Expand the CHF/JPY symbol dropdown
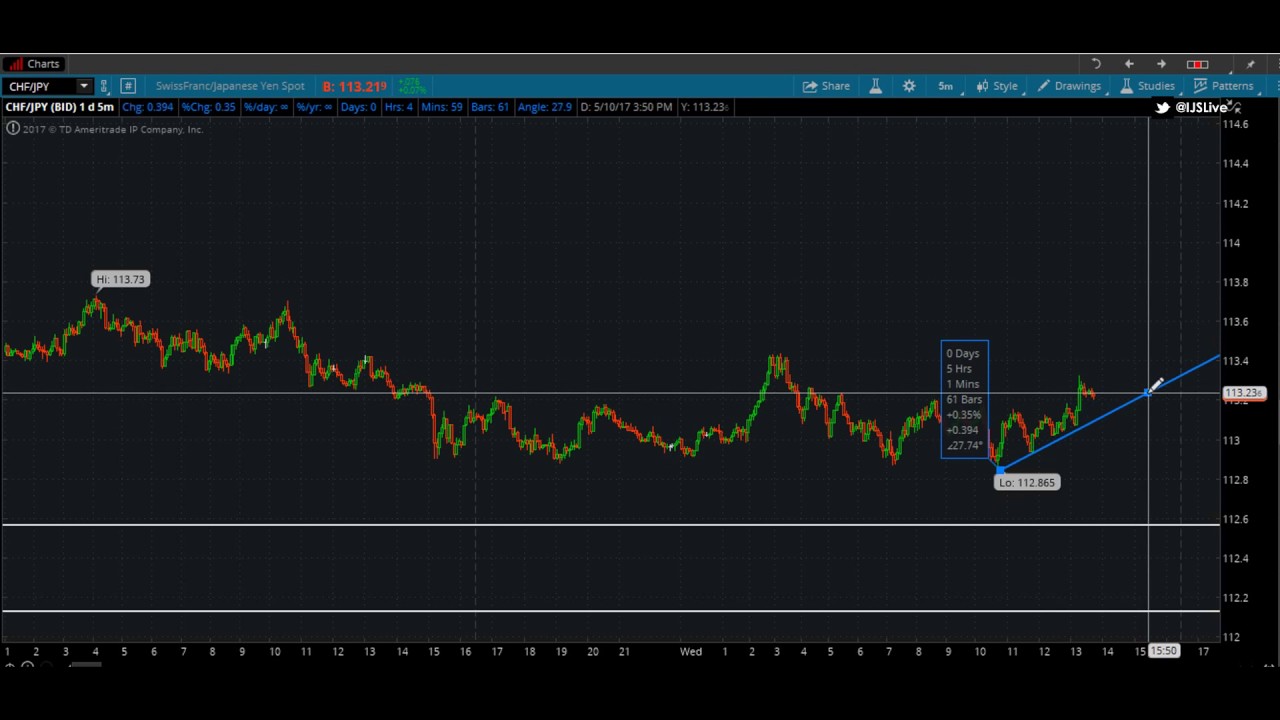Image resolution: width=1280 pixels, height=720 pixels. (84, 86)
